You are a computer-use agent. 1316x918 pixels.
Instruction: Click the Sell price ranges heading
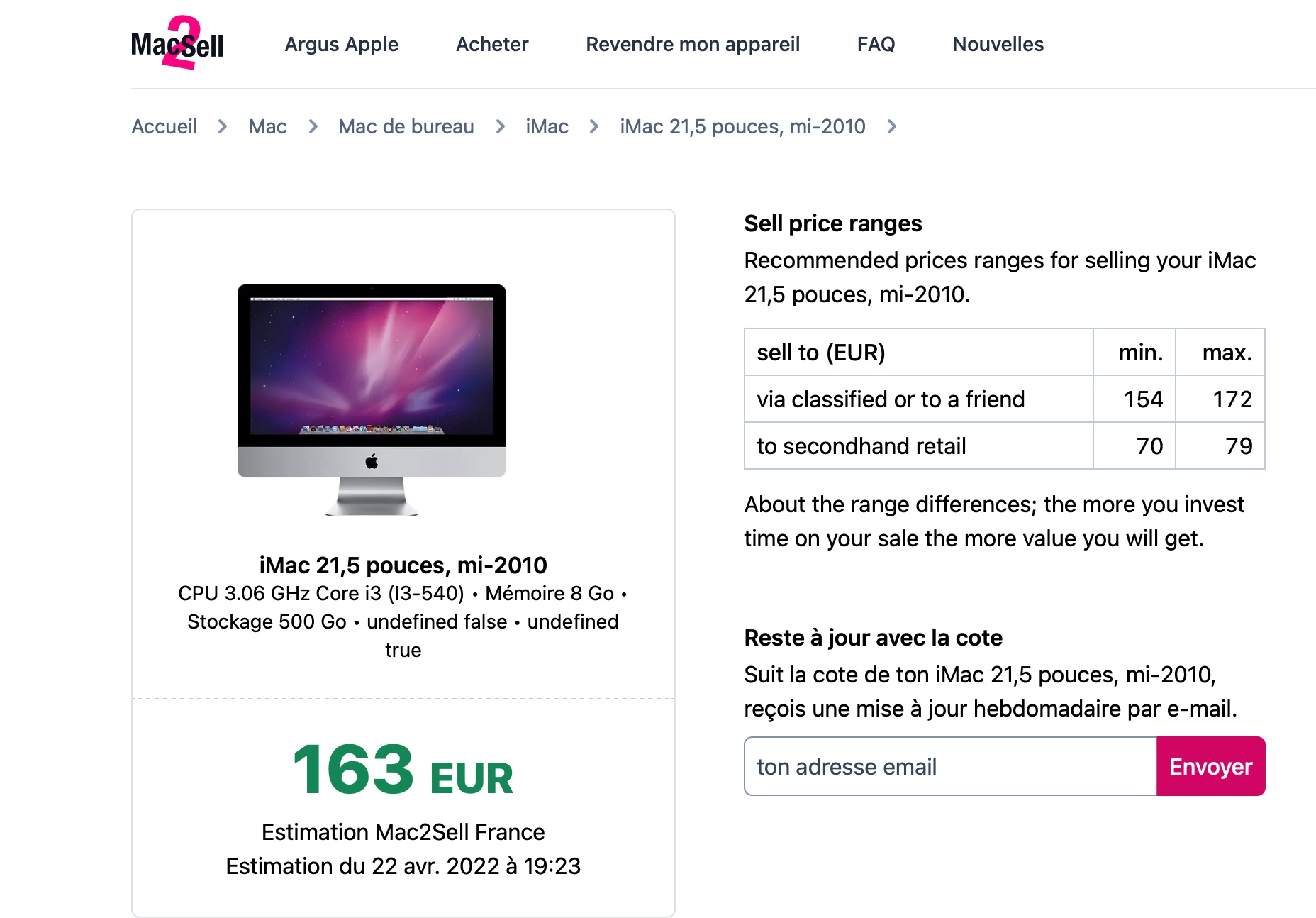click(x=833, y=223)
